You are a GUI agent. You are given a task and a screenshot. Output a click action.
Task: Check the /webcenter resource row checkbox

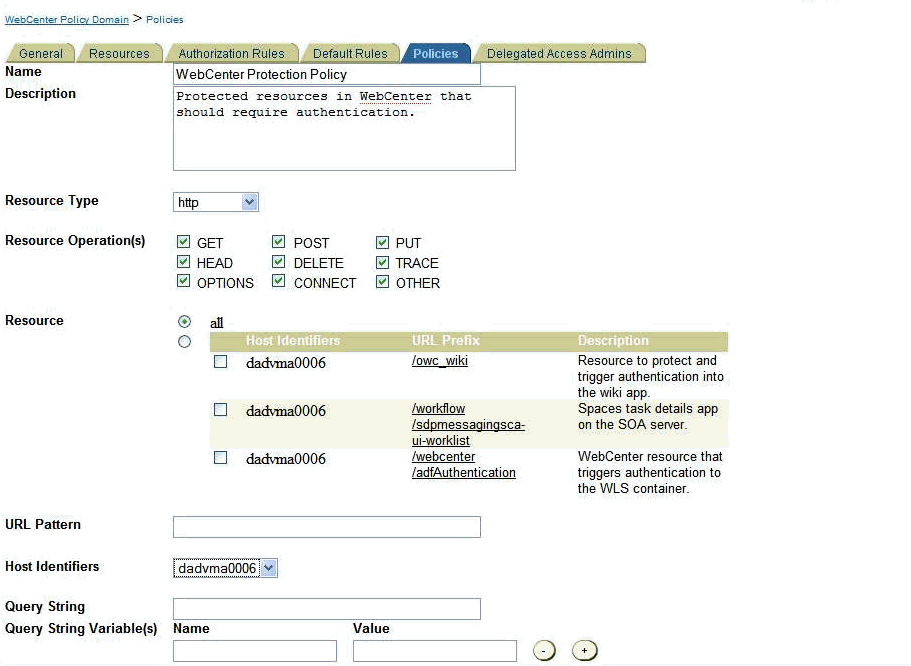pyautogui.click(x=220, y=458)
